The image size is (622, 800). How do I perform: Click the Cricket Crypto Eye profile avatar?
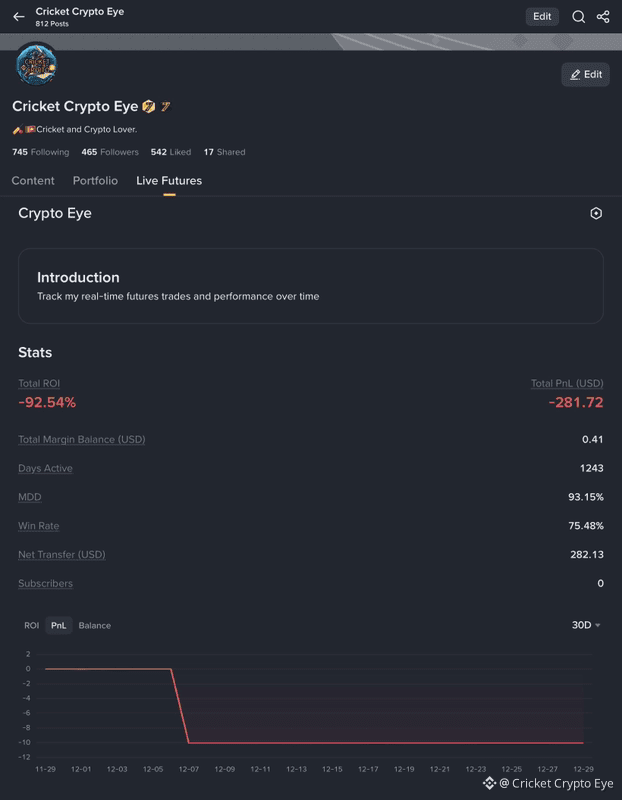click(36, 65)
